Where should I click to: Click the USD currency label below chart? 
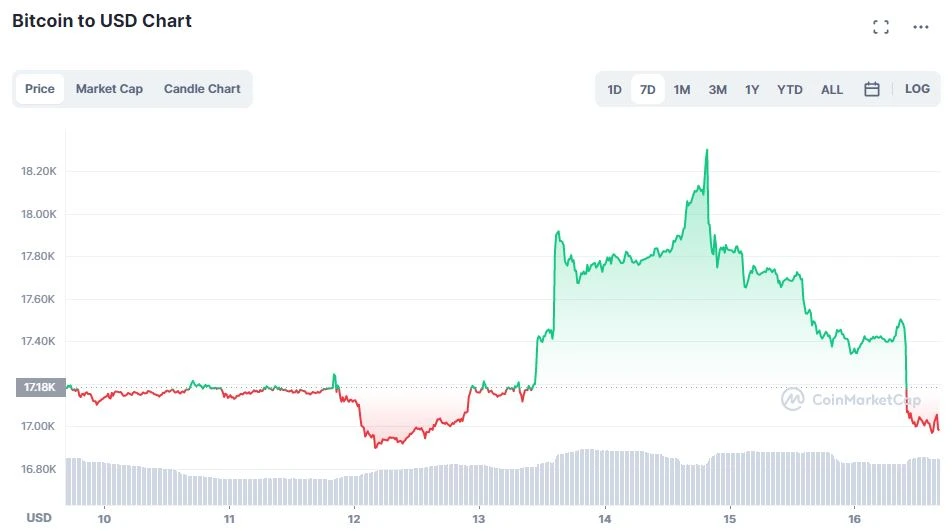pyautogui.click(x=39, y=518)
